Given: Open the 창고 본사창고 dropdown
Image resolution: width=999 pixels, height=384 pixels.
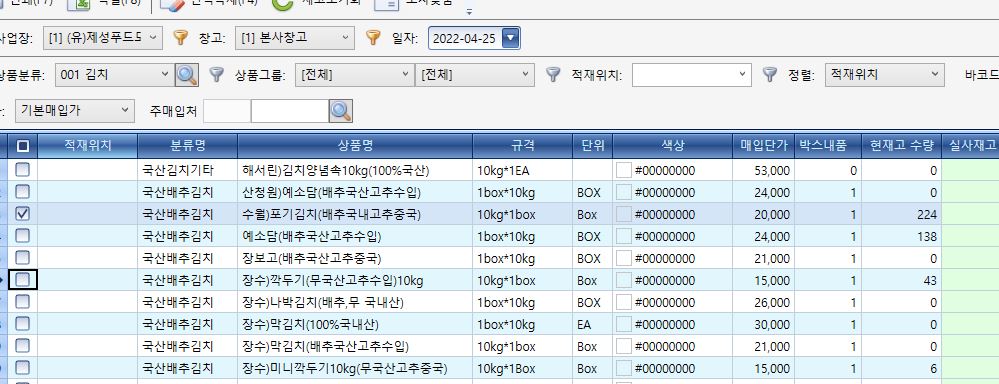Looking at the screenshot, I should pos(294,38).
